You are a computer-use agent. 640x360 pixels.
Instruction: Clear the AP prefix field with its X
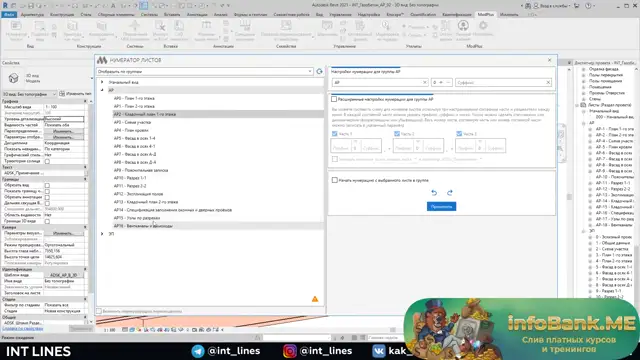pos(424,82)
